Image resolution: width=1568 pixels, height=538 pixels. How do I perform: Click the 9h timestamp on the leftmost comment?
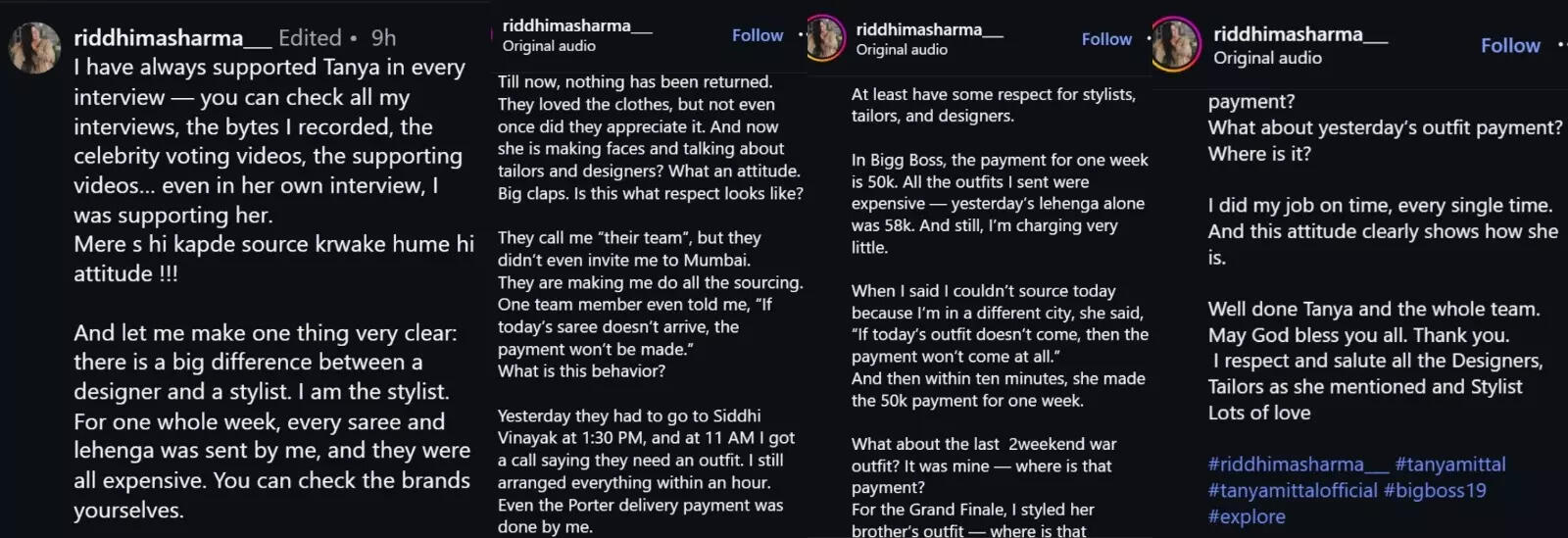pyautogui.click(x=383, y=38)
